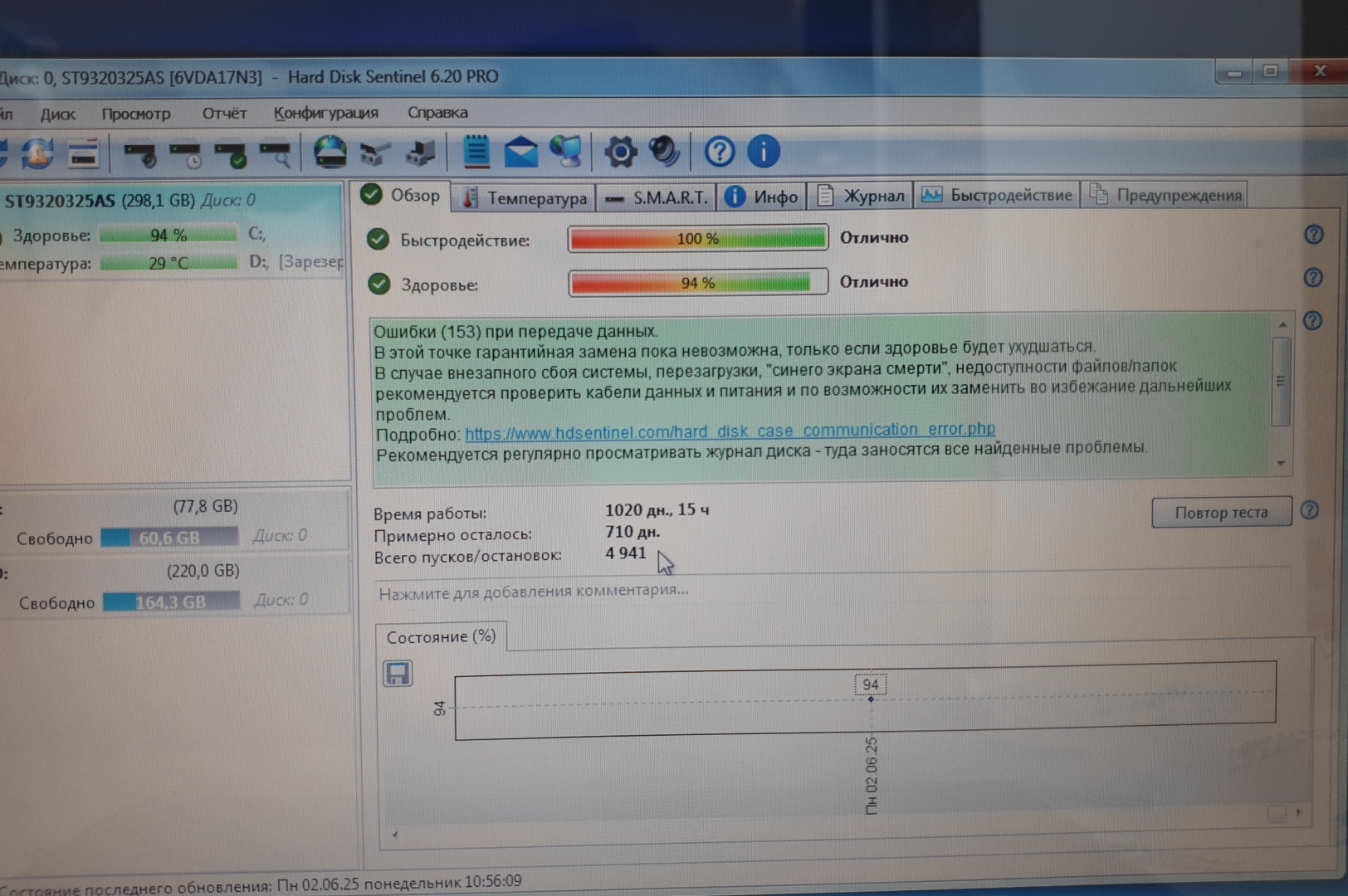Viewport: 1348px width, 896px height.
Task: Open the Конфигурация menu
Action: pos(325,113)
